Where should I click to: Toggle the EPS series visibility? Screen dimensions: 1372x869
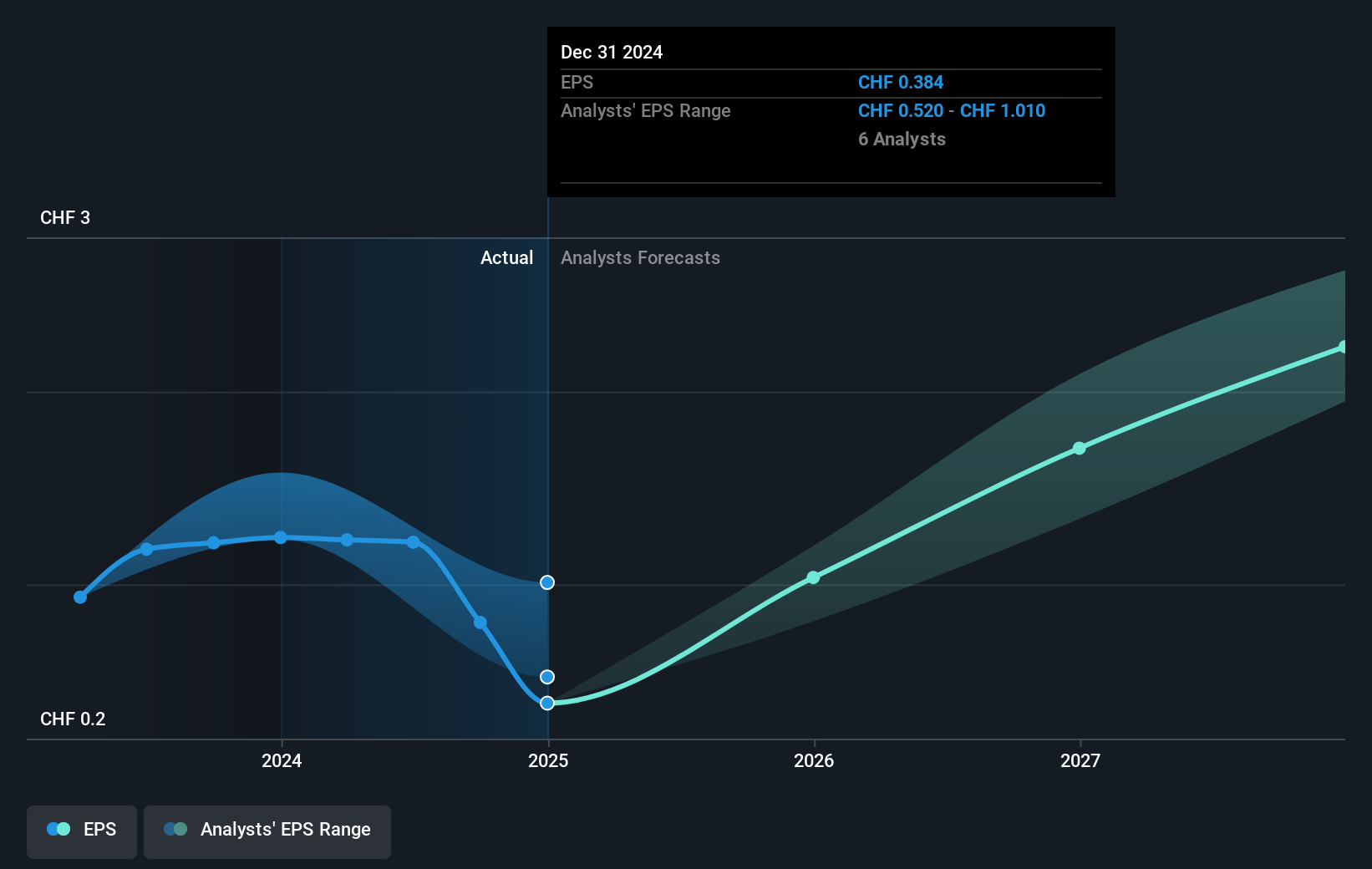pyautogui.click(x=81, y=831)
